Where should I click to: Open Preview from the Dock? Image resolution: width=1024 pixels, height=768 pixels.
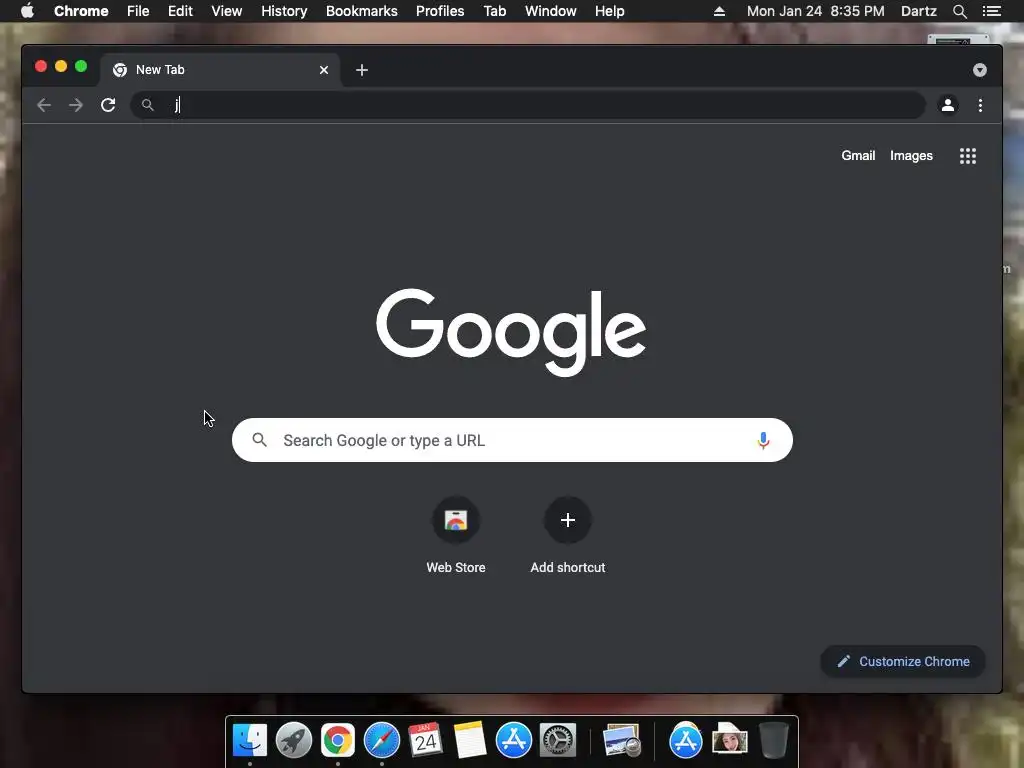(x=622, y=741)
